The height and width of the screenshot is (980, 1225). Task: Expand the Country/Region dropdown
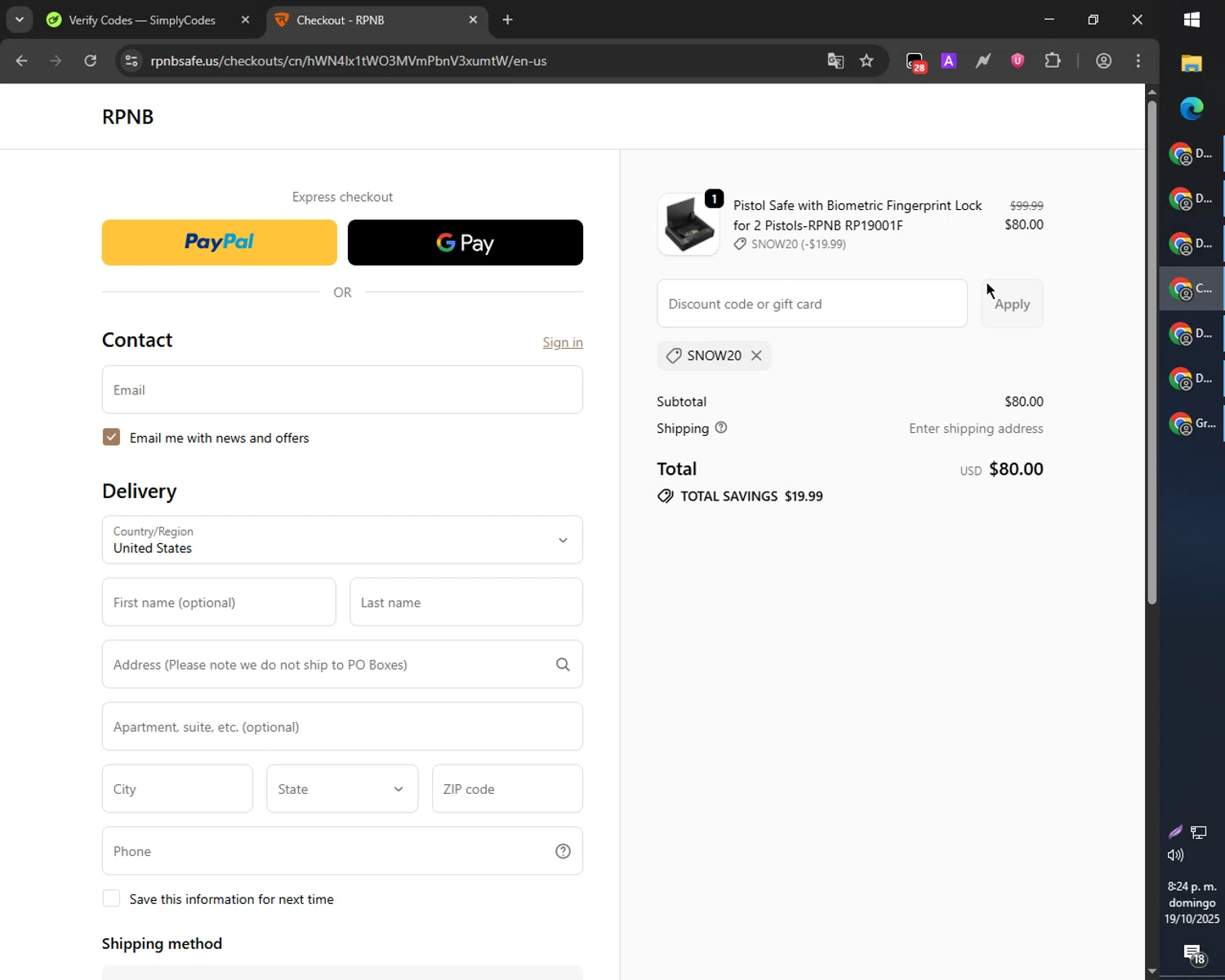[x=342, y=540]
